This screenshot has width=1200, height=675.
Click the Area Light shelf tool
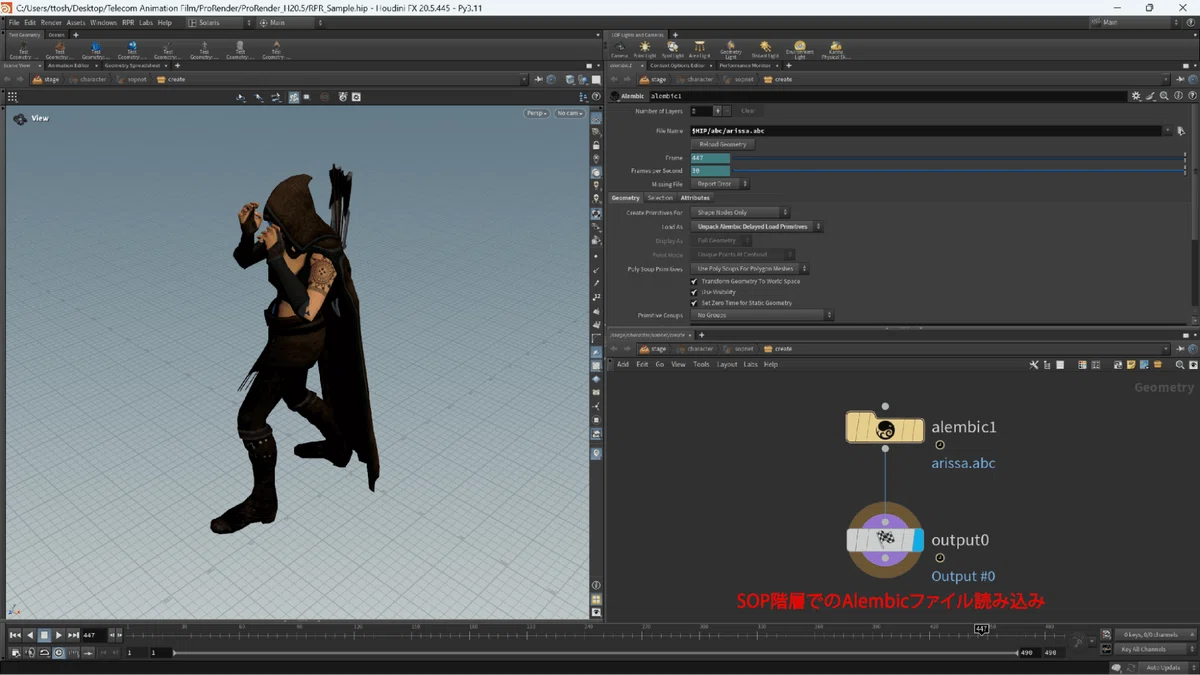699,49
